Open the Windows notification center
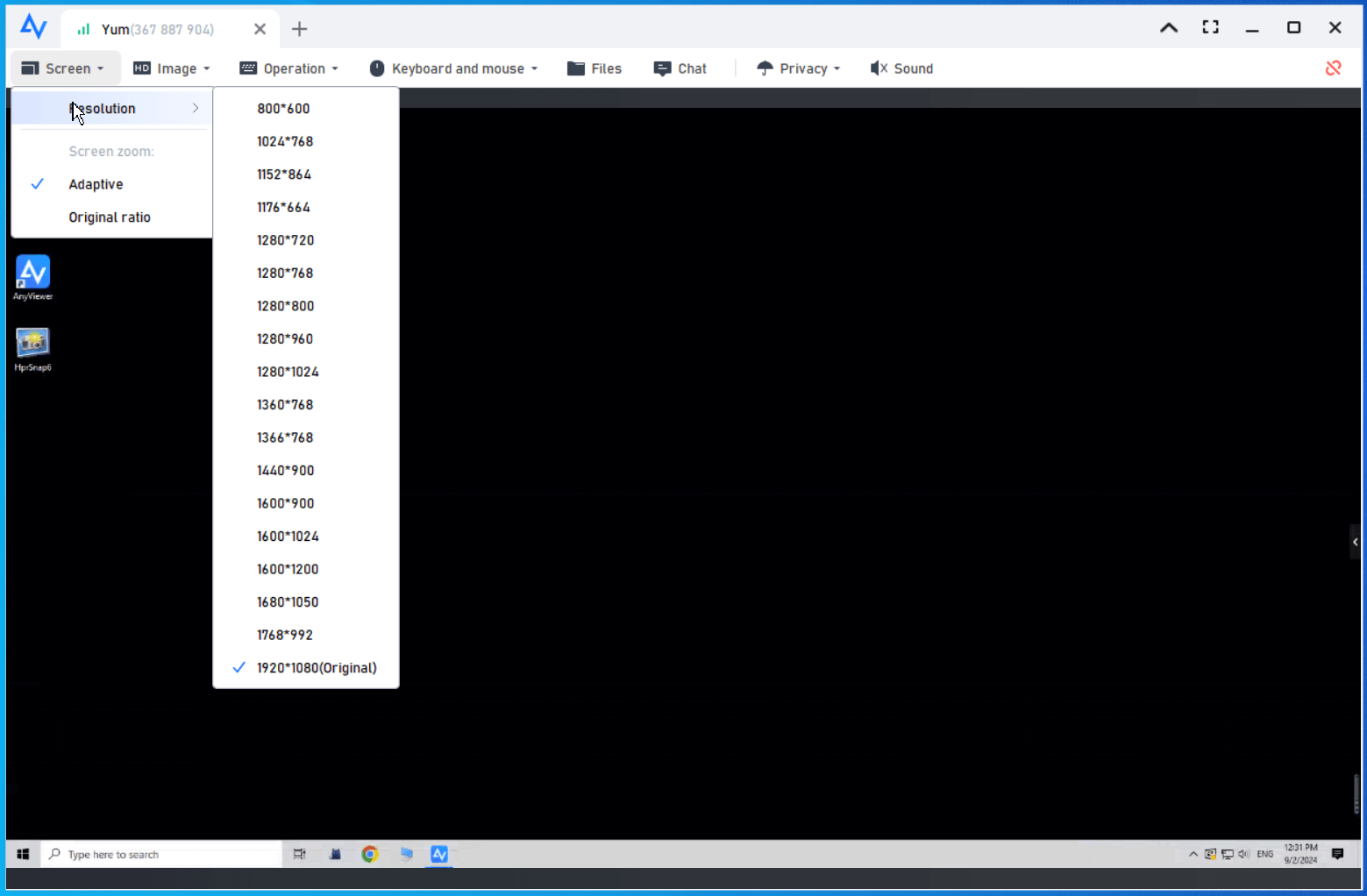 1337,854
